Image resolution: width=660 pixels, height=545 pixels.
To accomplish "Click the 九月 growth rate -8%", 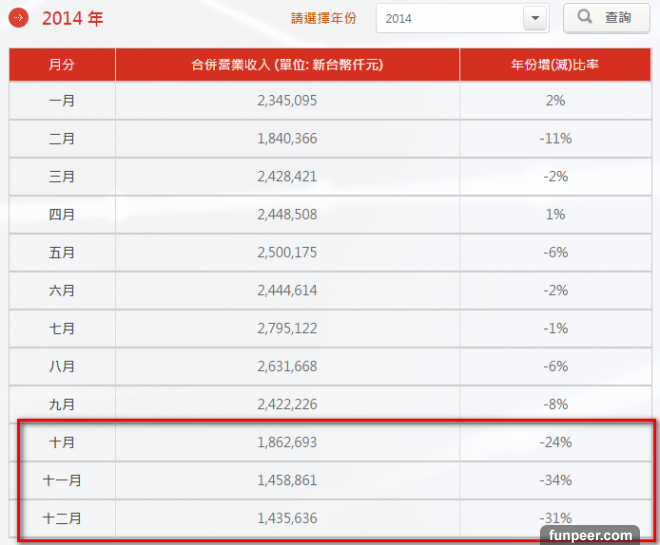I will click(x=554, y=405).
